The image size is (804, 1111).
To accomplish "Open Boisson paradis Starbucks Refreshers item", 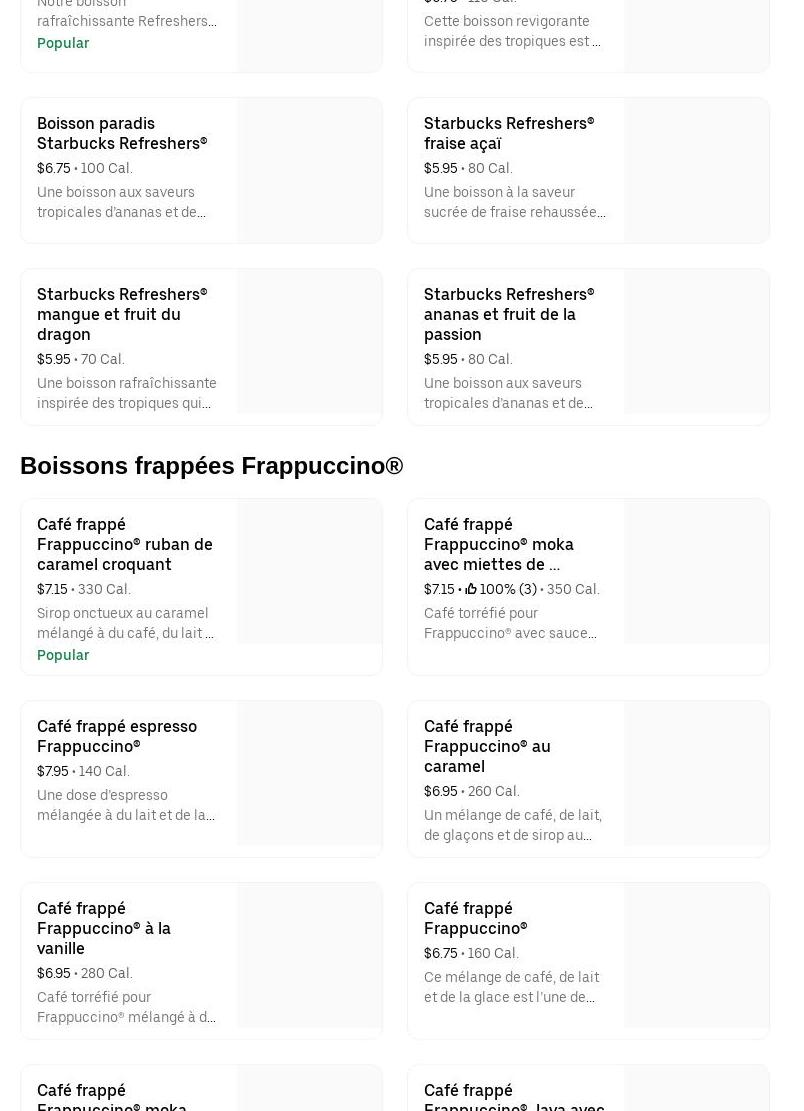I will (x=122, y=133).
